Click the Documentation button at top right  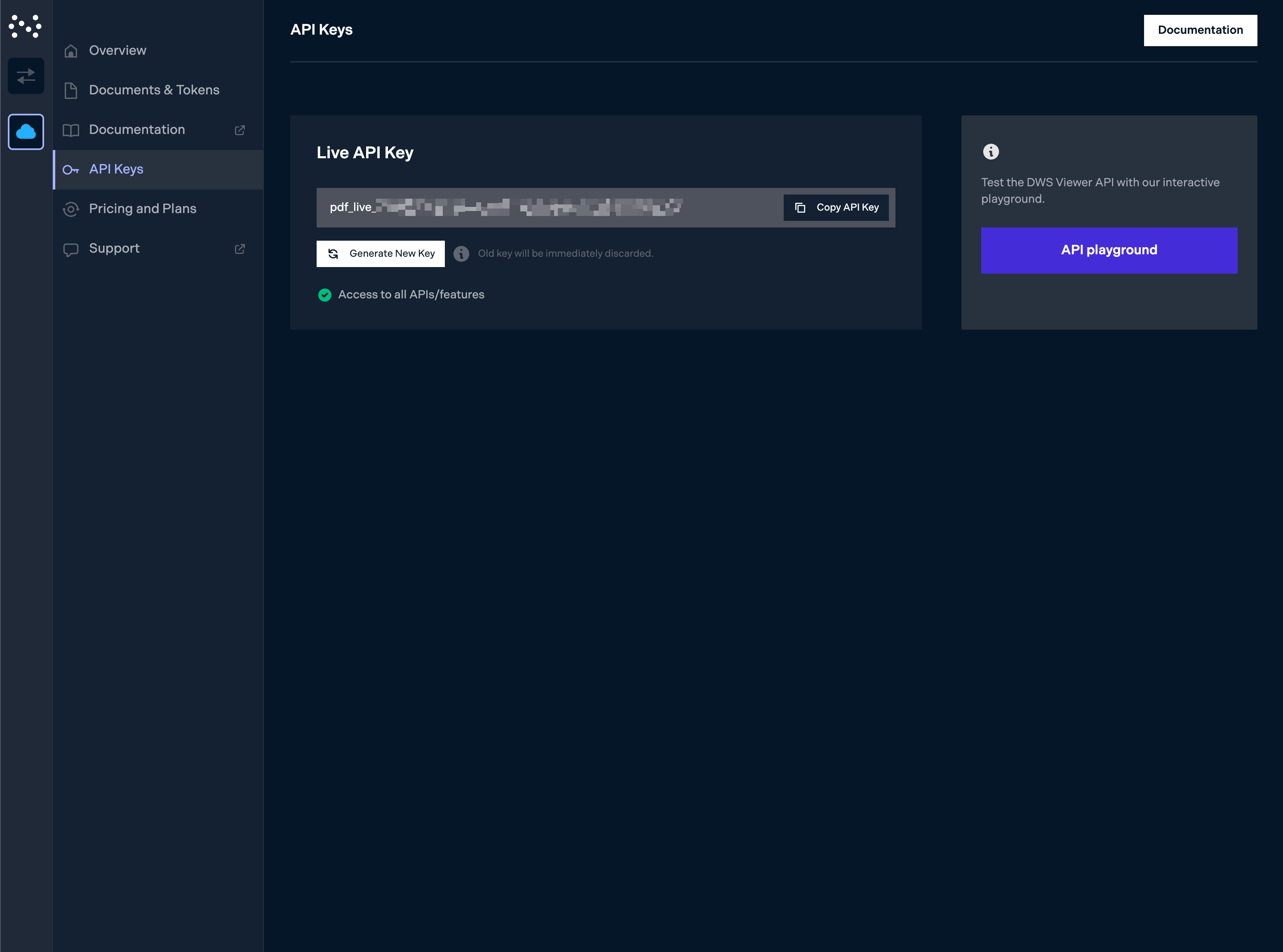click(x=1200, y=30)
